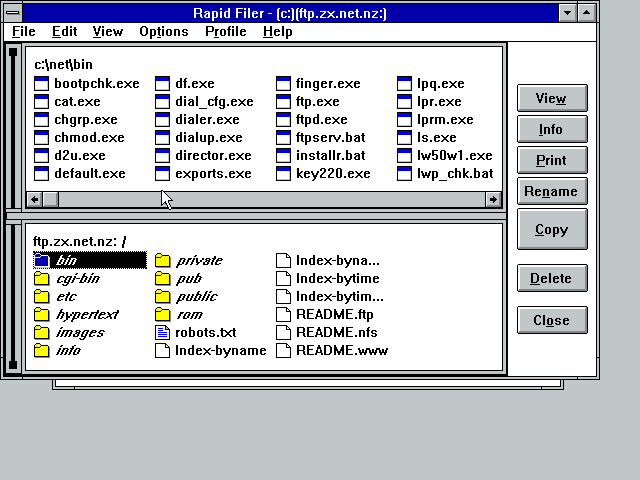Select the df.exe file icon
The width and height of the screenshot is (640, 480).
[x=162, y=83]
